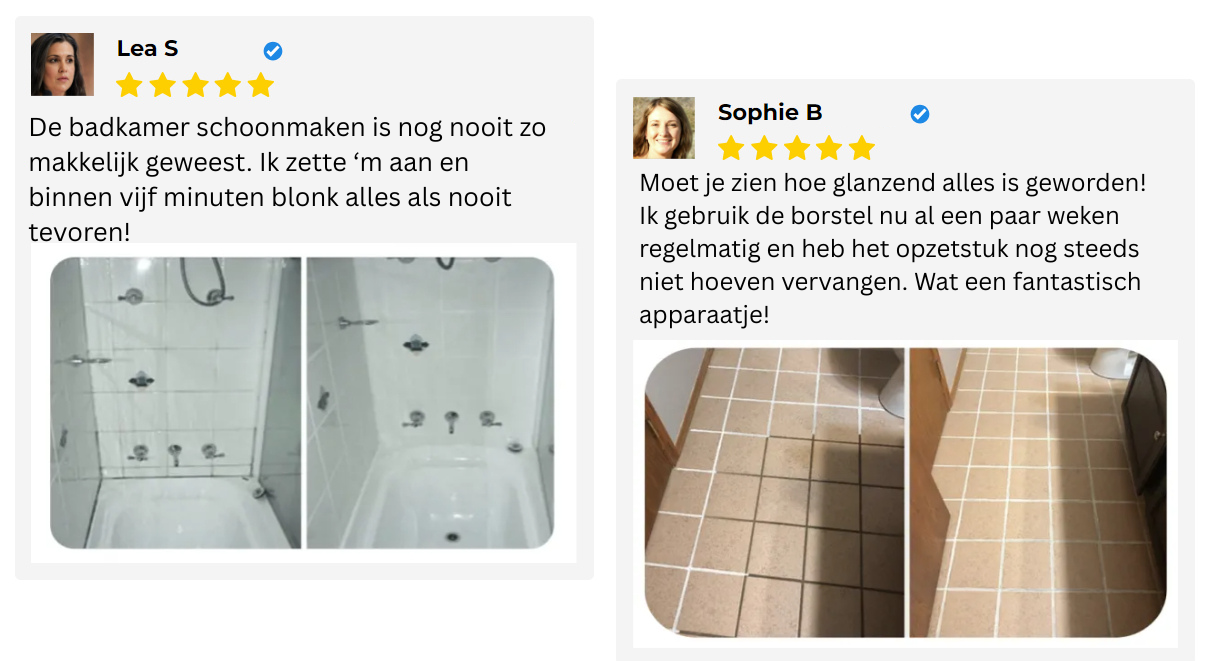Click the first star in Lea S's rating
Image resolution: width=1206 pixels, height=661 pixels.
(129, 85)
